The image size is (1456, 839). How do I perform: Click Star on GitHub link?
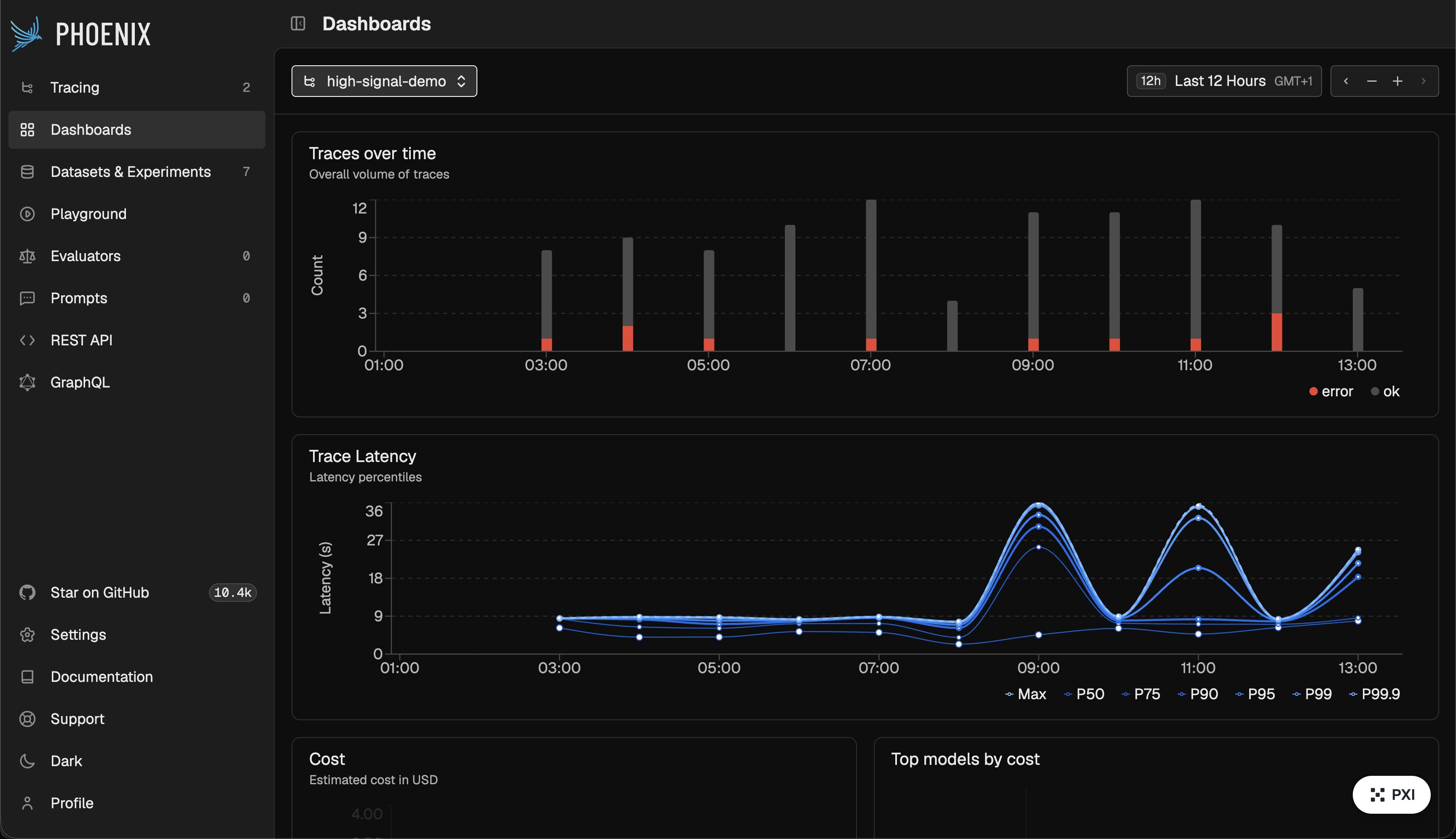click(x=136, y=592)
